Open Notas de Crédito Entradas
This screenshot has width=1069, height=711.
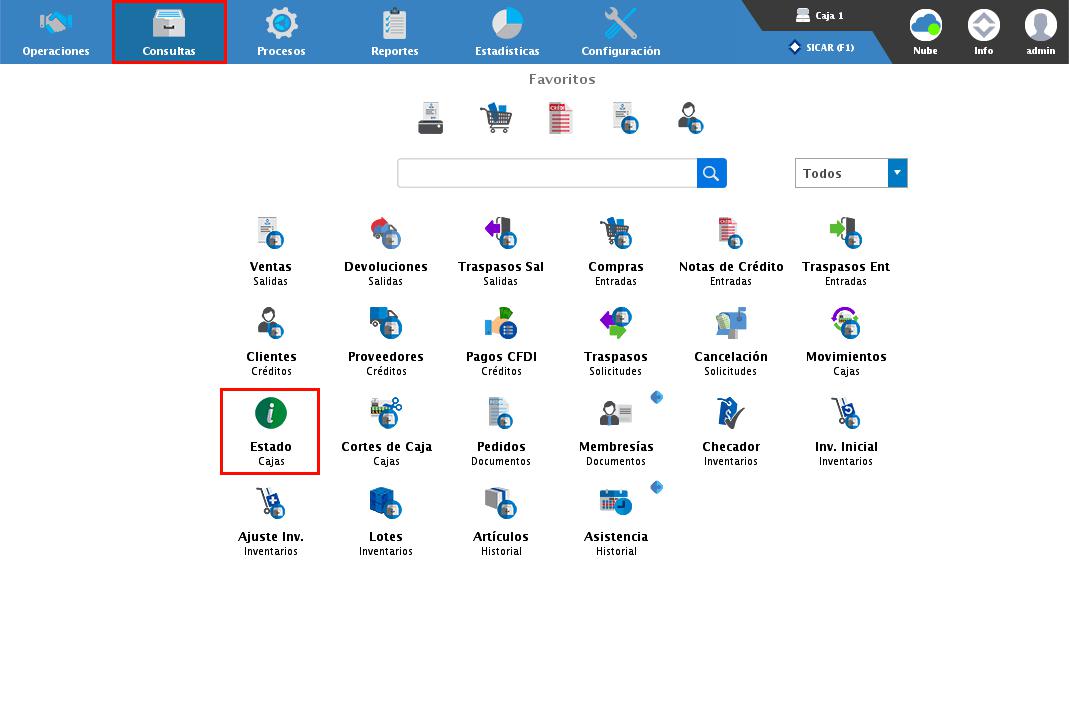730,233
